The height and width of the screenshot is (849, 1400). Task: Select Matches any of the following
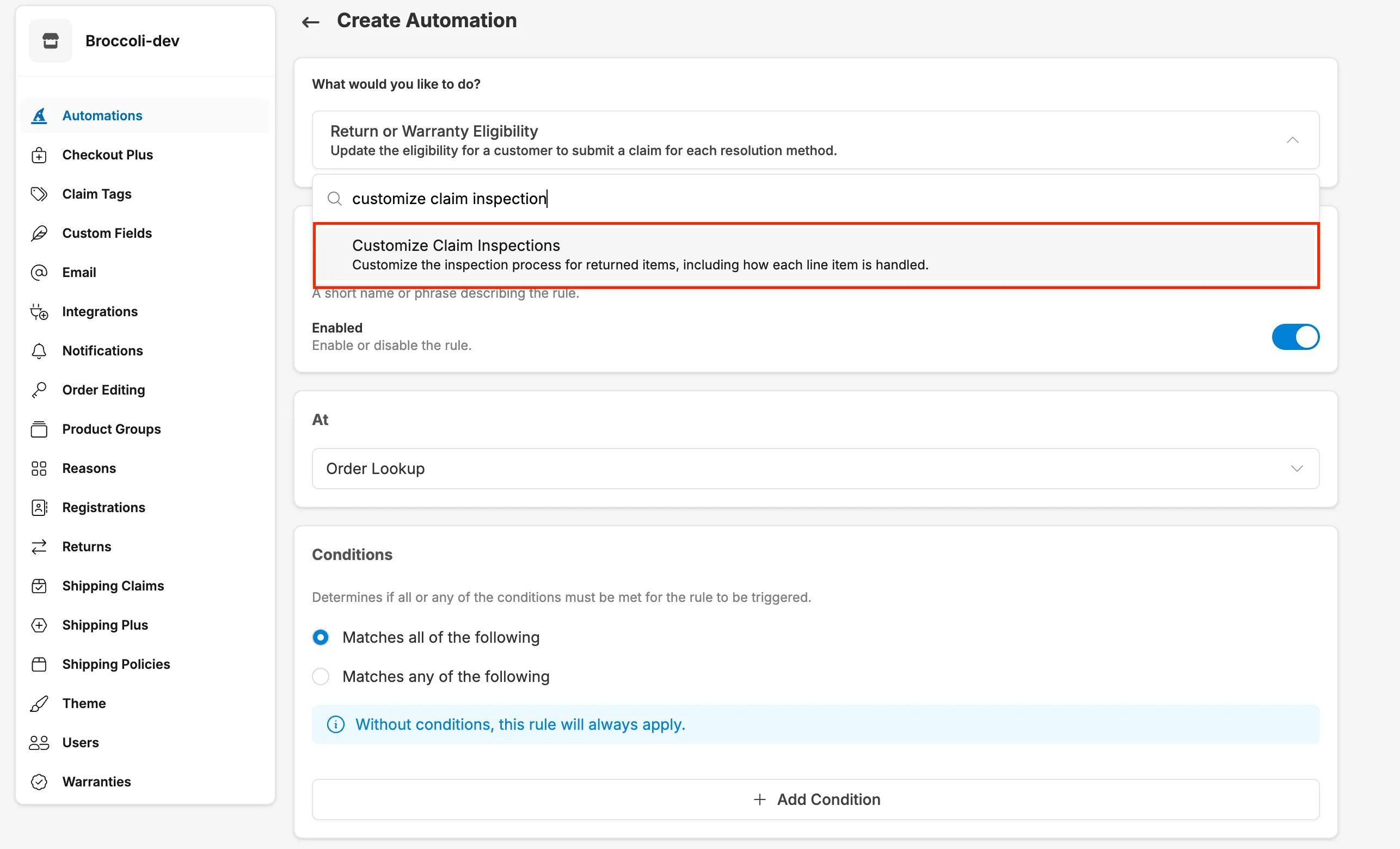click(x=321, y=677)
